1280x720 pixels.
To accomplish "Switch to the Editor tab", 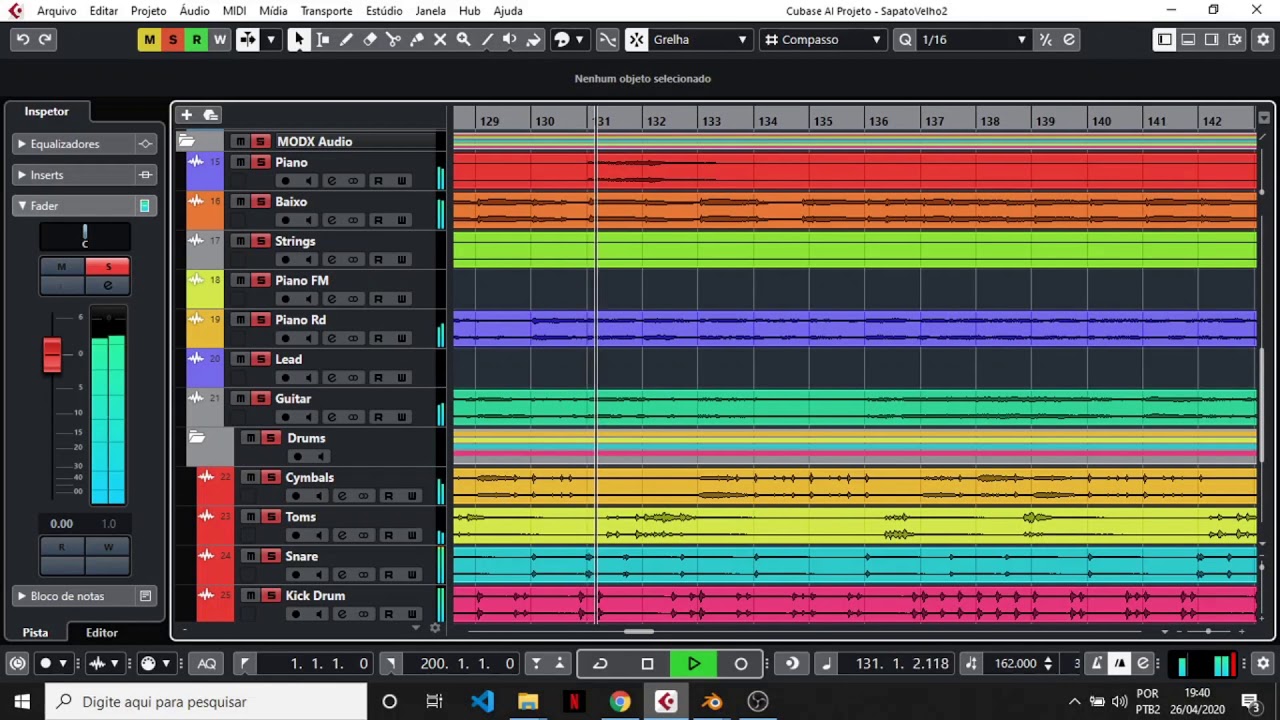I will pyautogui.click(x=101, y=632).
